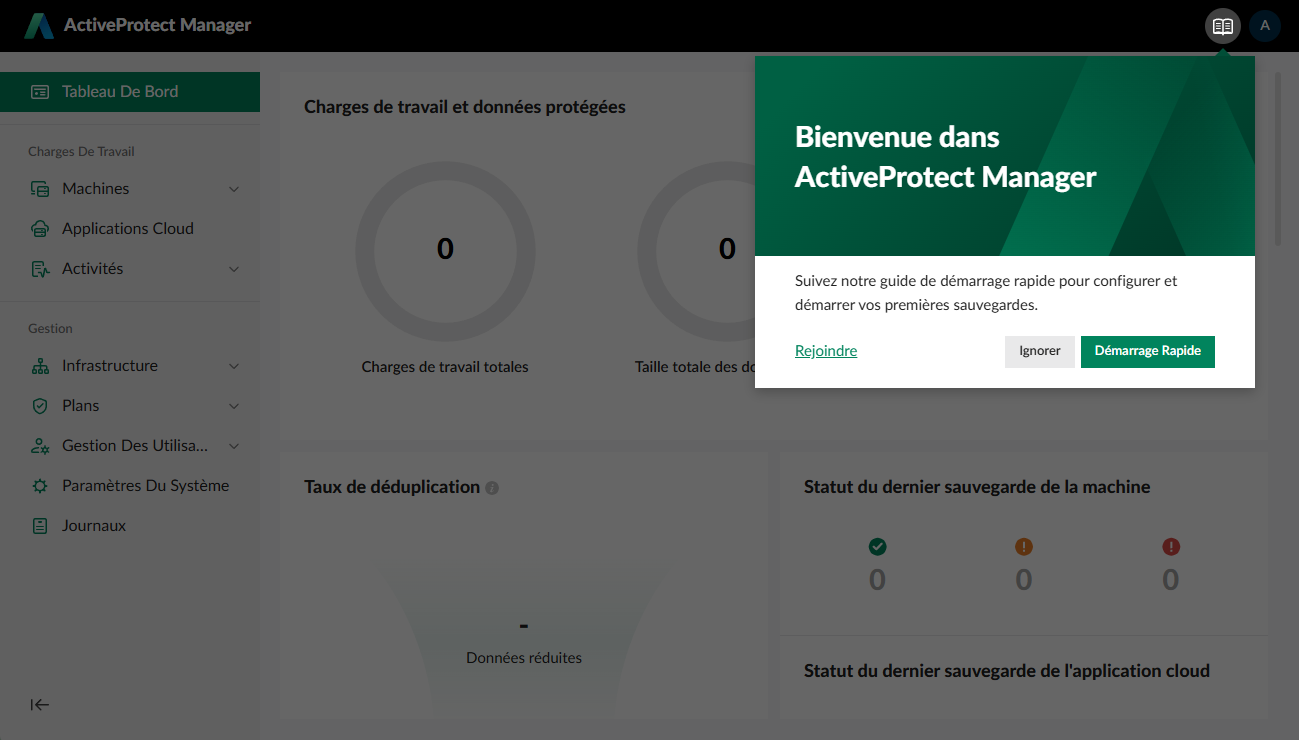
Task: Open the Activités sidebar icon
Action: coord(38,268)
